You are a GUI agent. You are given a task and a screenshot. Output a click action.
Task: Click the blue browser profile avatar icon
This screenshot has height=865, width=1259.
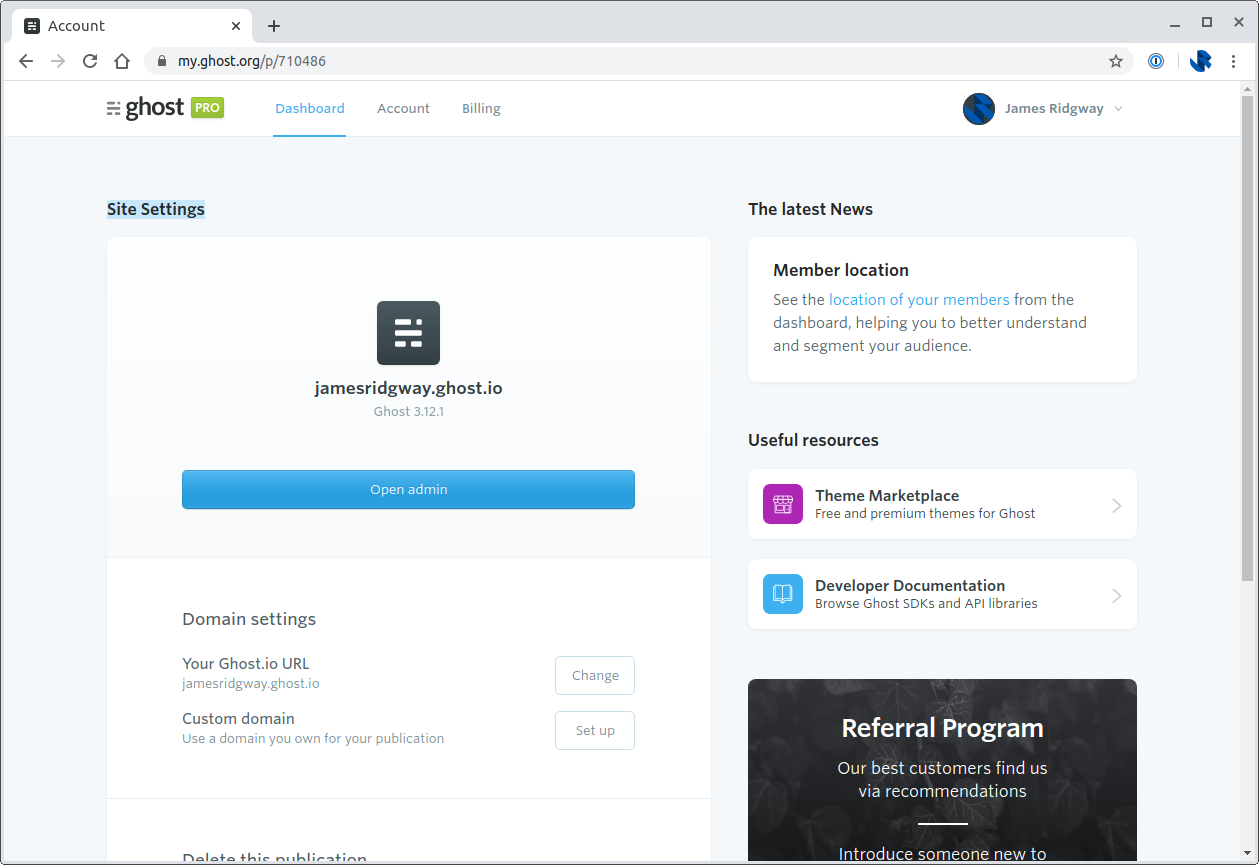[x=1201, y=61]
